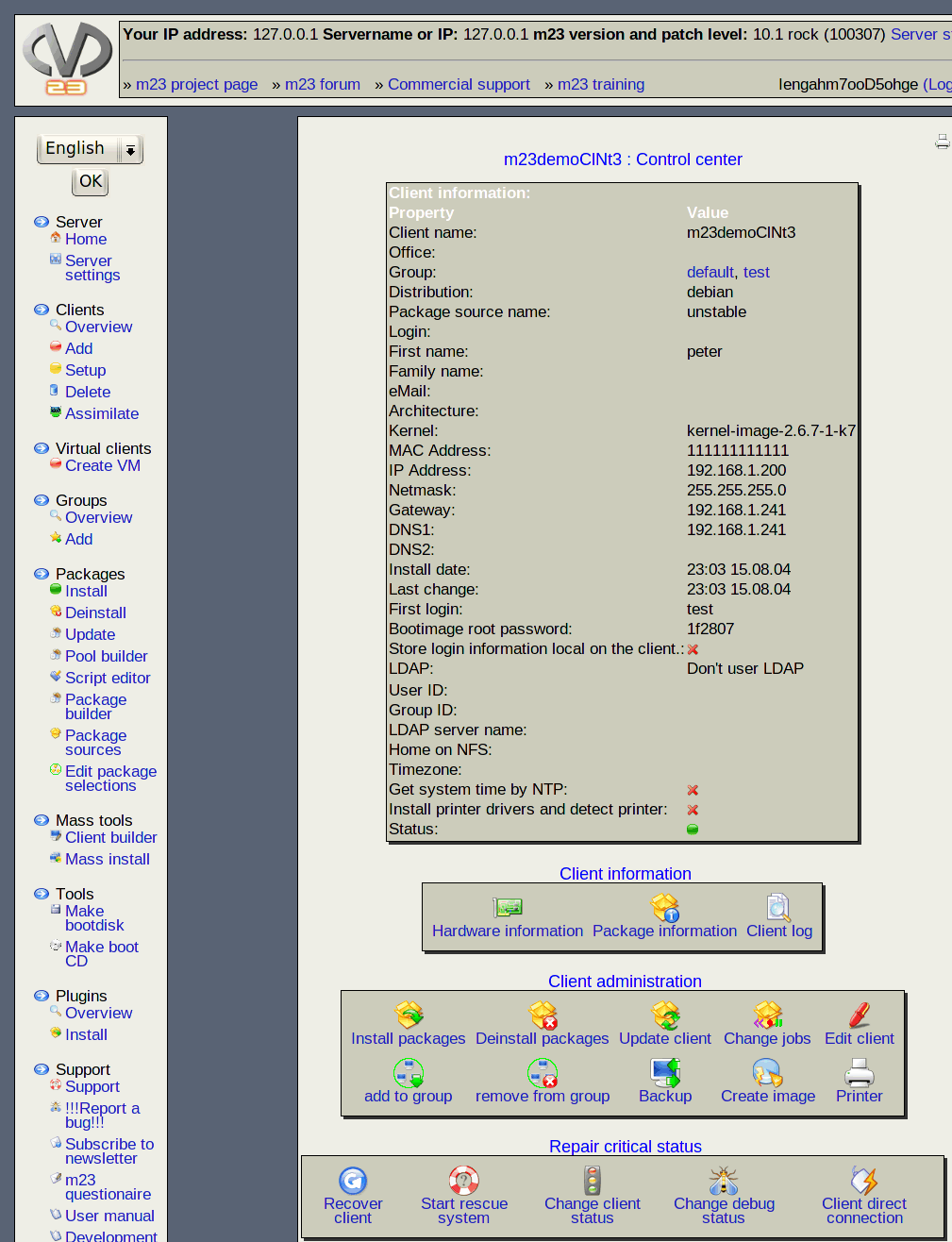Click the printer icon at top right
This screenshot has width=952, height=1242.
point(942,142)
